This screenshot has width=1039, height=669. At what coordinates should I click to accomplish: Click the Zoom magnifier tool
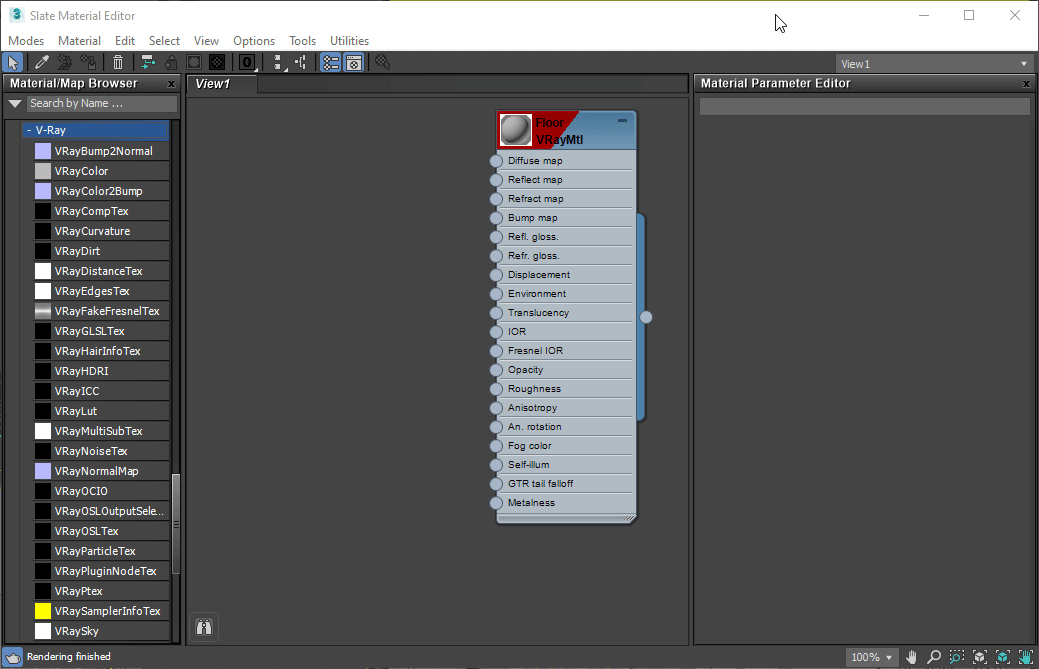pyautogui.click(x=934, y=657)
